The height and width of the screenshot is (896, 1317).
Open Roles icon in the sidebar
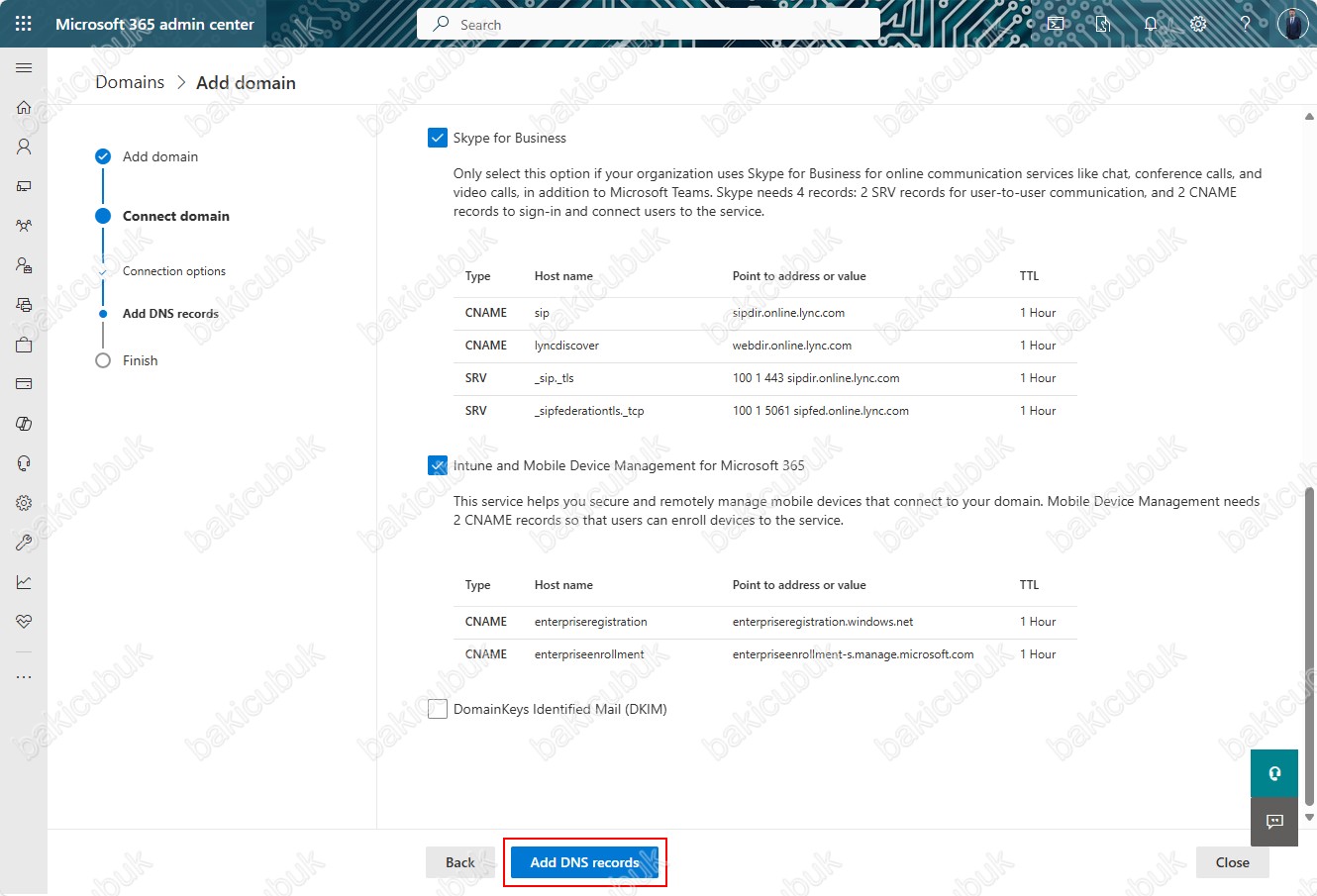coord(24,265)
